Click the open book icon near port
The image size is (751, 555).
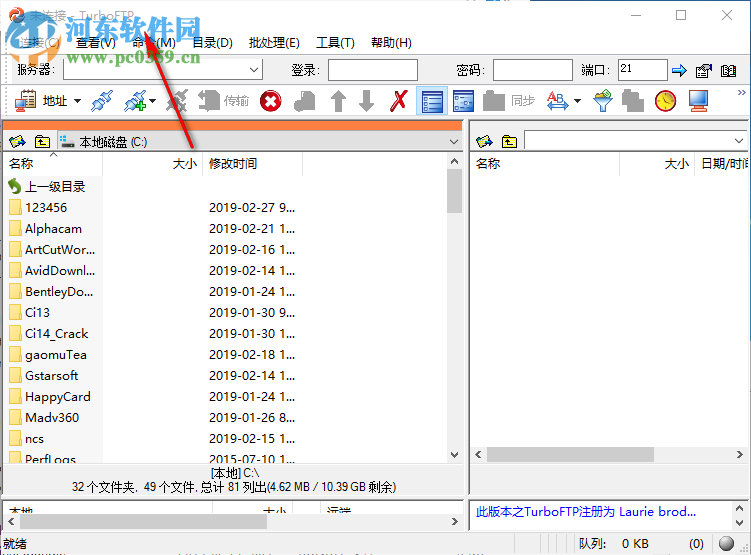pyautogui.click(x=728, y=71)
